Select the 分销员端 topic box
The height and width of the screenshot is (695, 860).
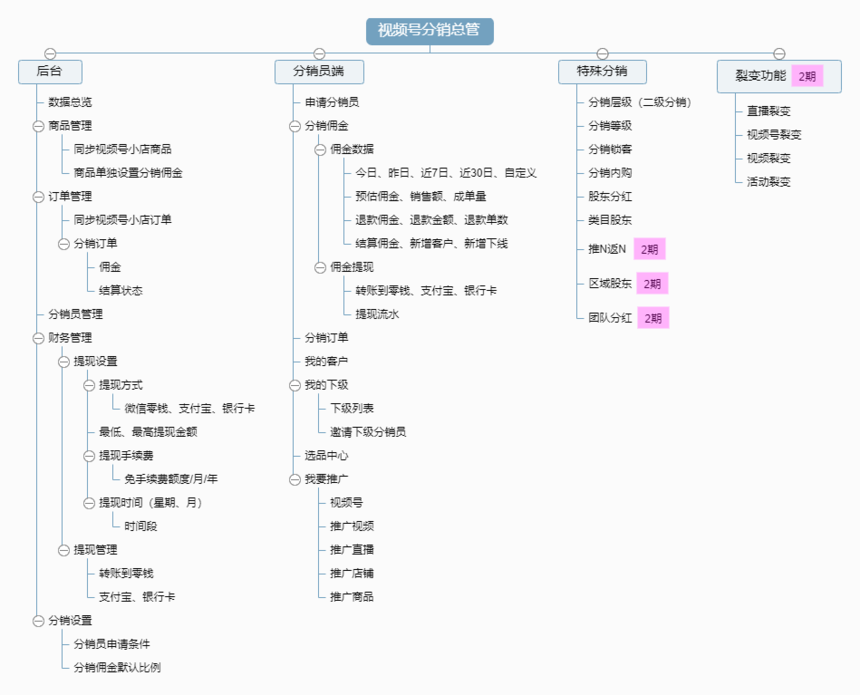[319, 72]
